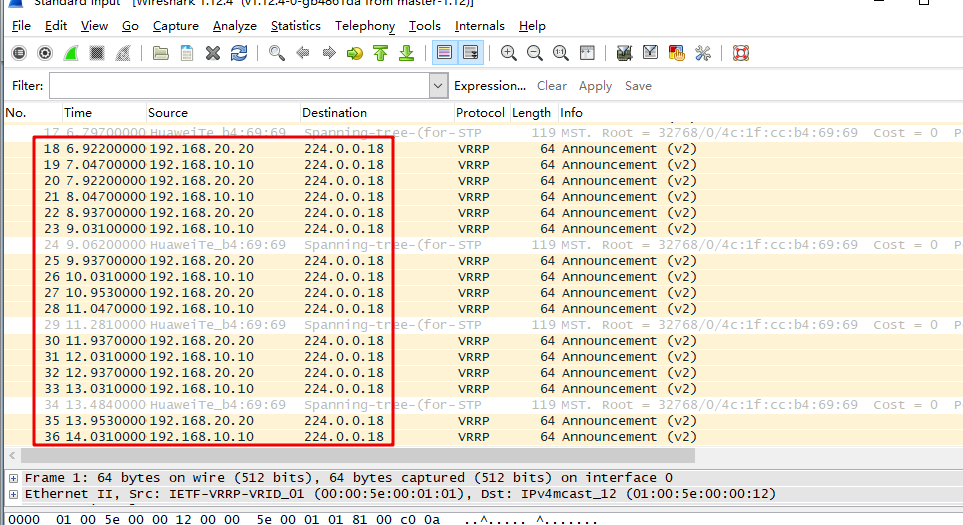Image resolution: width=963 pixels, height=525 pixels.
Task: Open the File menu
Action: [21, 26]
